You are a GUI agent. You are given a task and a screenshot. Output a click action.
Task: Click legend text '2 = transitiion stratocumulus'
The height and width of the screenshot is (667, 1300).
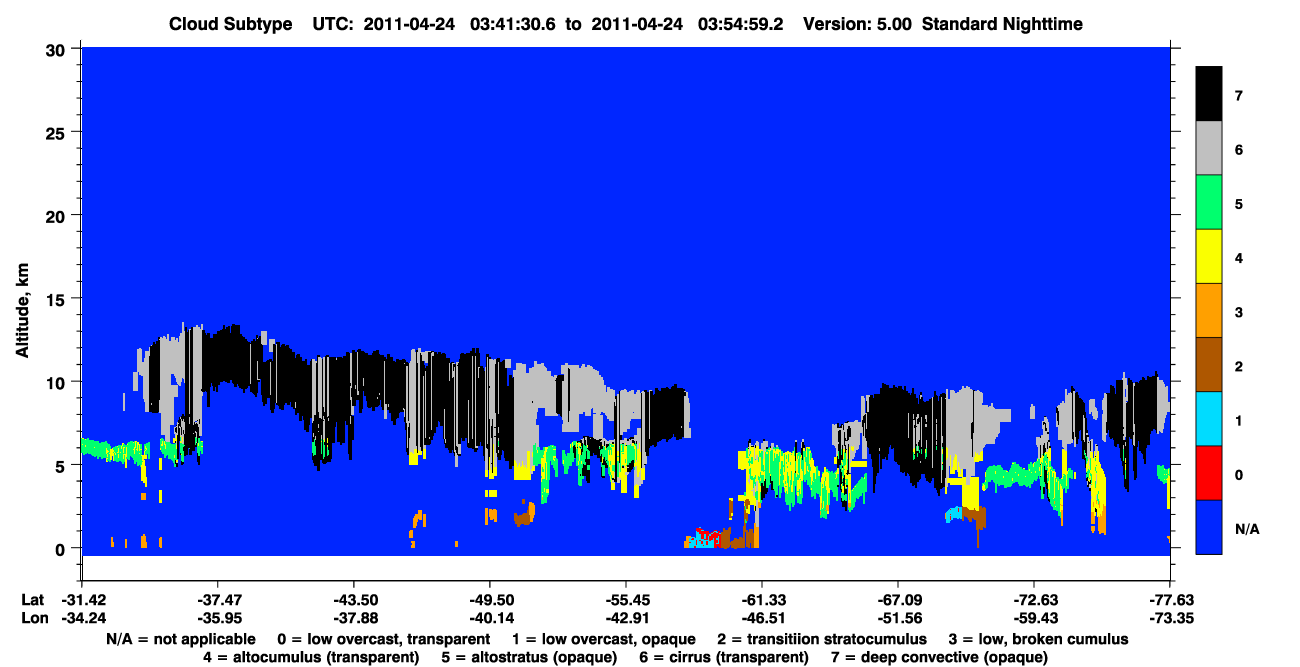point(822,639)
